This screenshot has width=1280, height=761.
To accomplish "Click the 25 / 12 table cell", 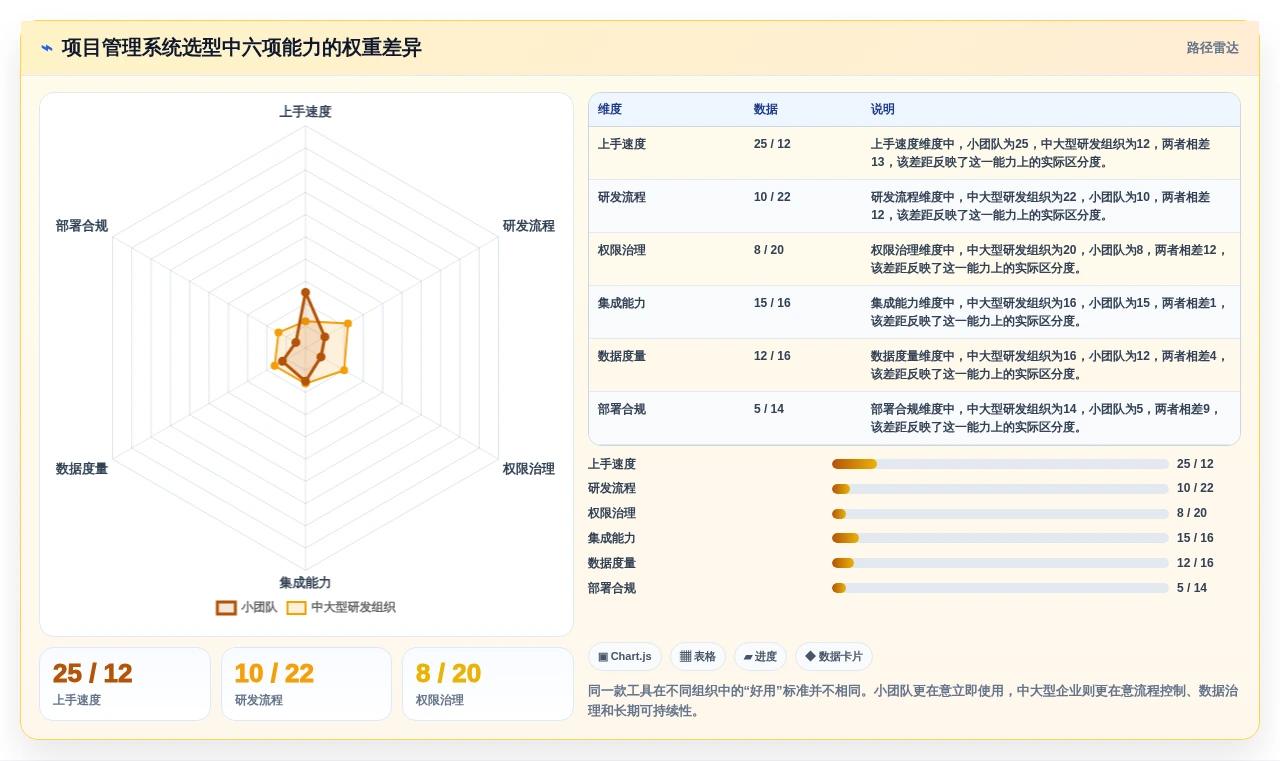I will [772, 144].
